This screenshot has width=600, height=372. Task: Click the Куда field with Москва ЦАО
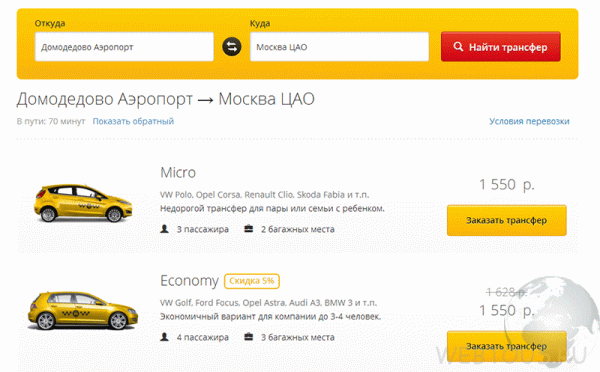pos(339,47)
